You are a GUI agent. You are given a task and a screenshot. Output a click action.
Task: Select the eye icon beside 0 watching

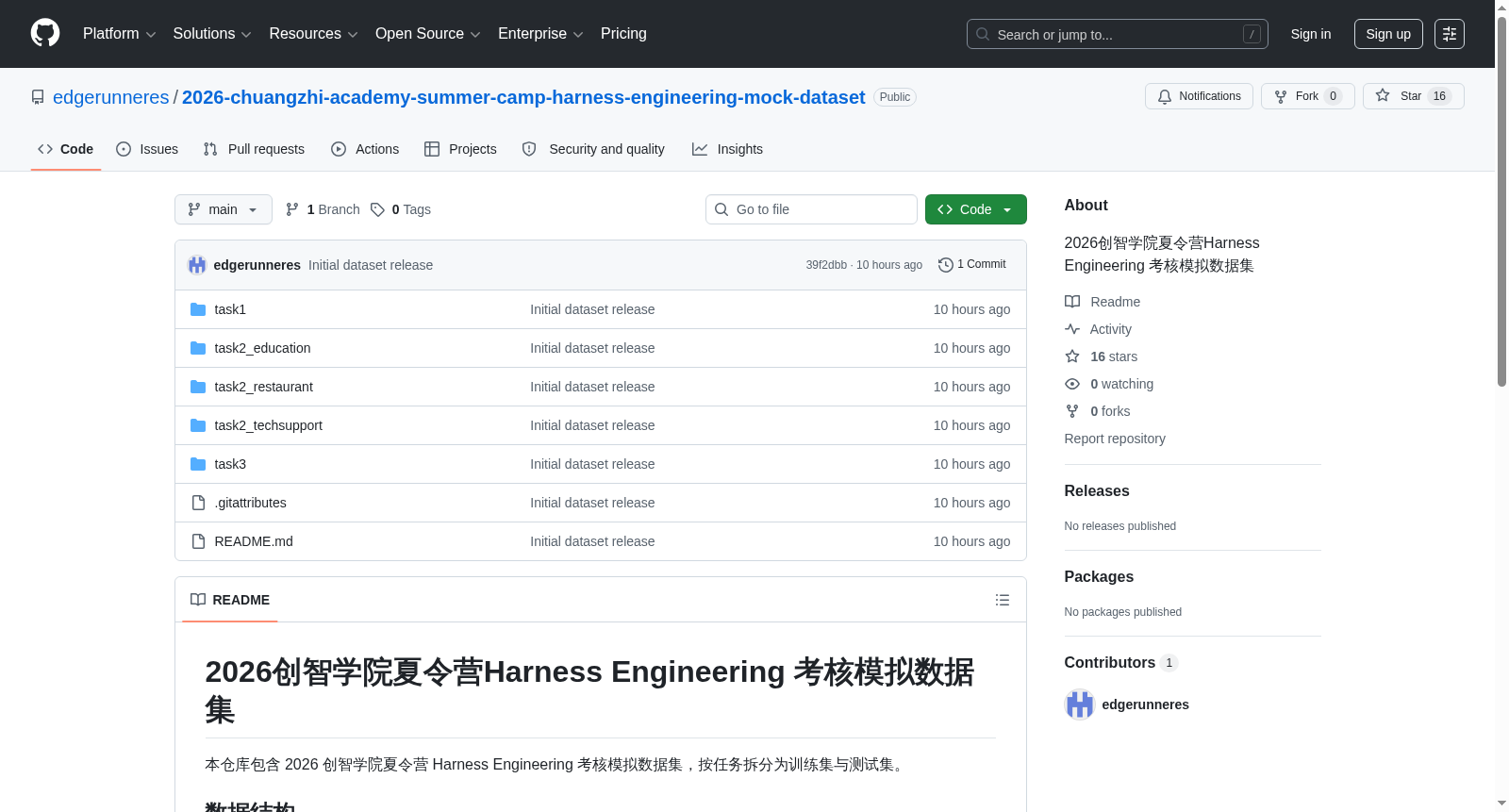(1072, 384)
